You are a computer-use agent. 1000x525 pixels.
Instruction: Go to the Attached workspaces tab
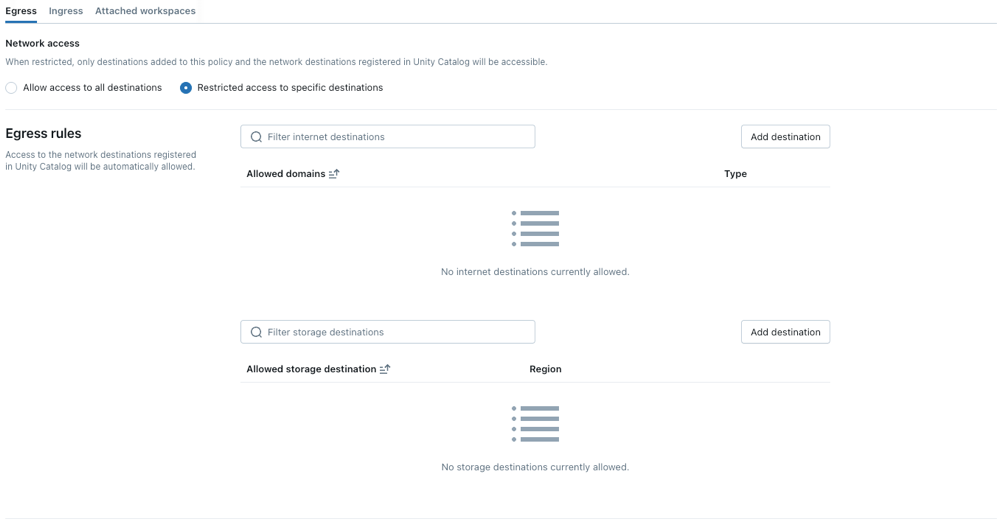click(x=145, y=11)
